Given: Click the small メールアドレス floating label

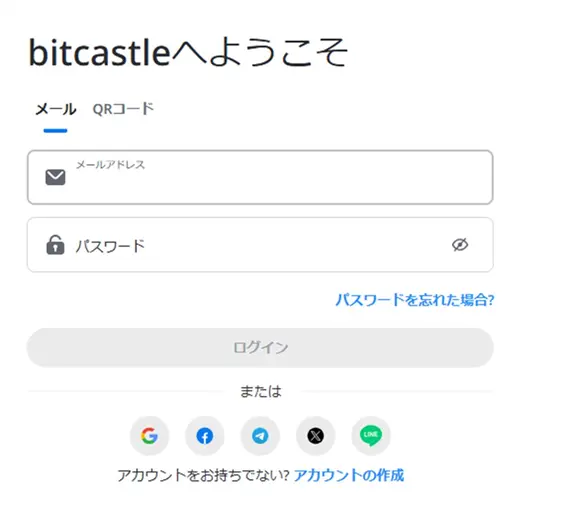Looking at the screenshot, I should click(x=111, y=165).
